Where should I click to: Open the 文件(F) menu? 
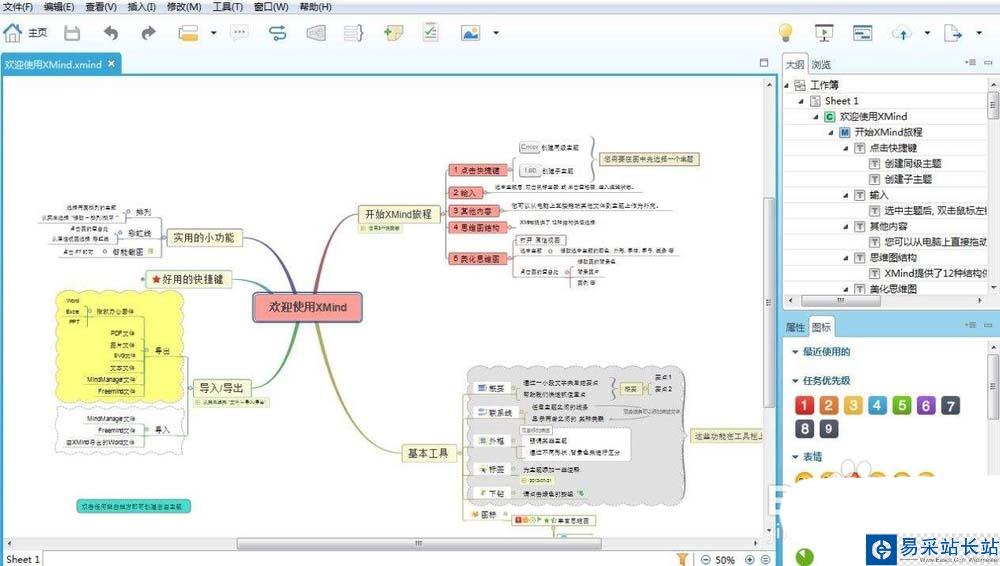18,6
